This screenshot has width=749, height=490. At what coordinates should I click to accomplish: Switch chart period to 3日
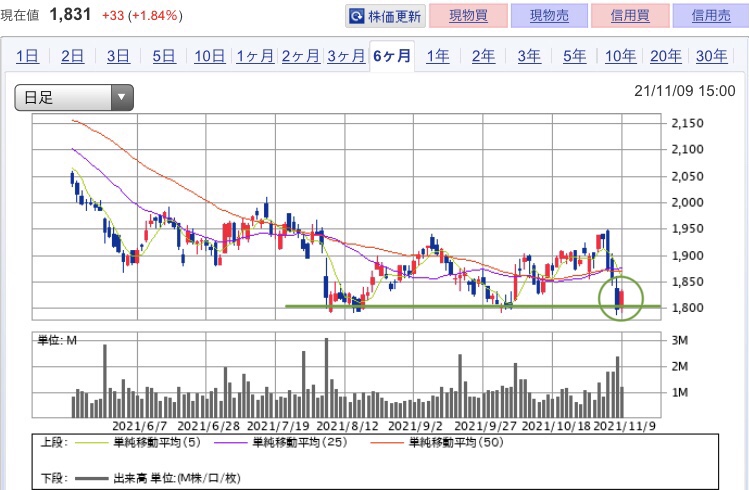tap(118, 56)
